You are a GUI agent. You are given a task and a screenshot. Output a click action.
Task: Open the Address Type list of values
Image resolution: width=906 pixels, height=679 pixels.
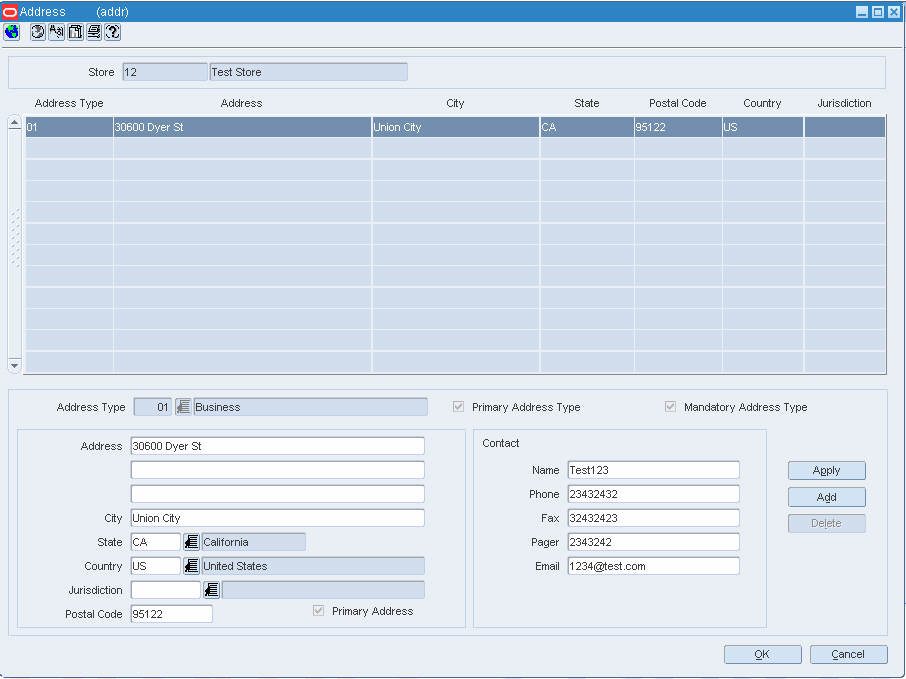[x=183, y=407]
